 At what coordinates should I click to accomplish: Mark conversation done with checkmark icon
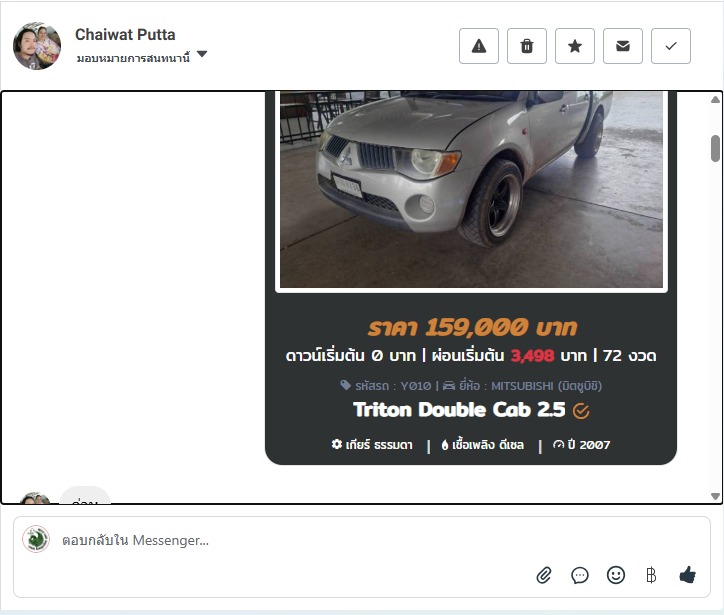pyautogui.click(x=671, y=46)
